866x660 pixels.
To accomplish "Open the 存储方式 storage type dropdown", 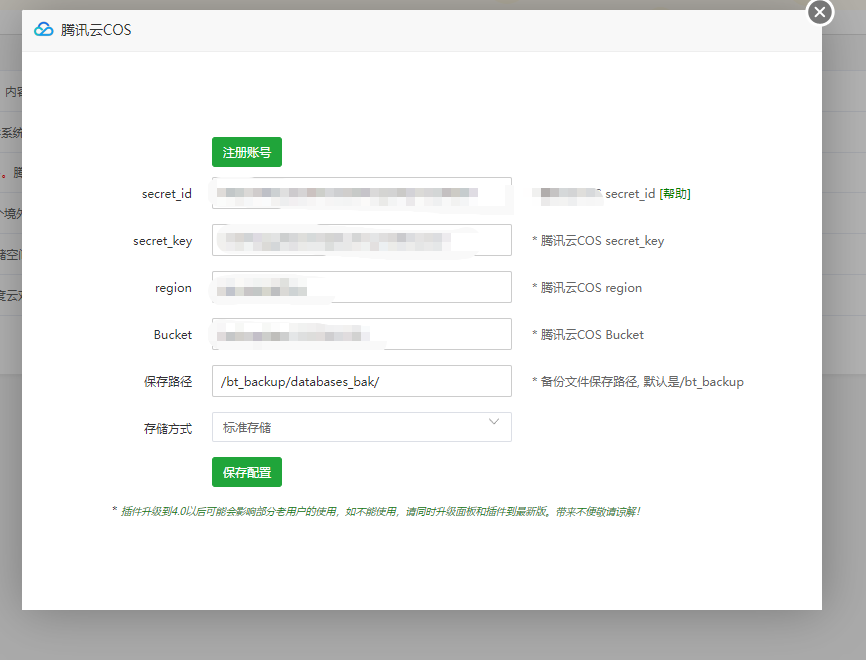I will [x=360, y=426].
